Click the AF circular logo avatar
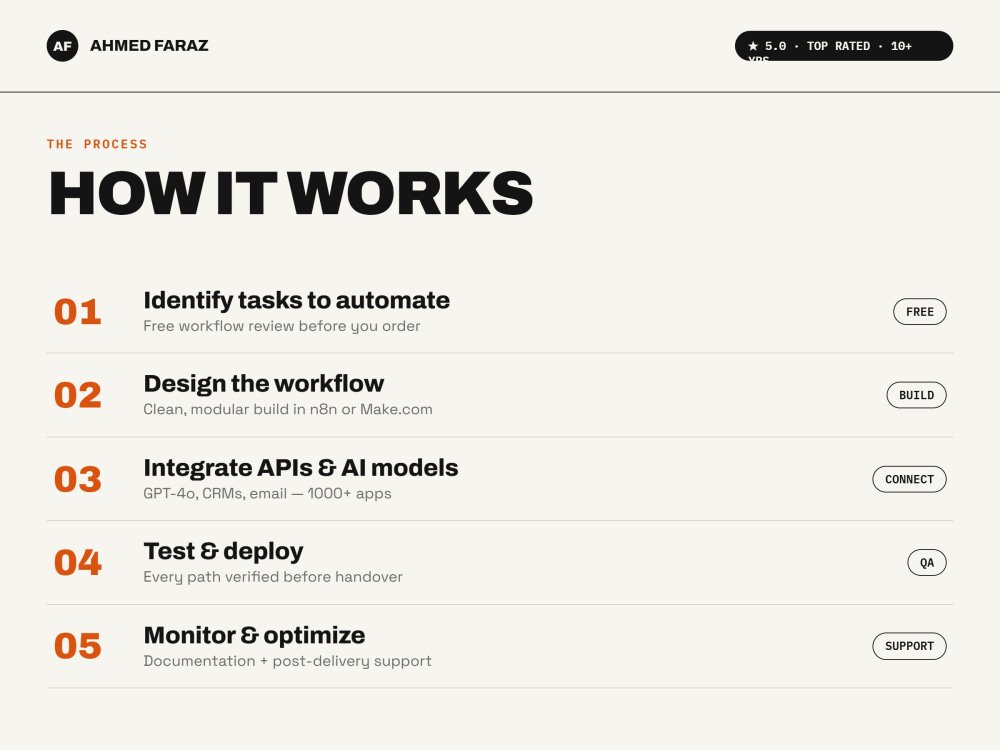The image size is (1000, 750). point(62,46)
